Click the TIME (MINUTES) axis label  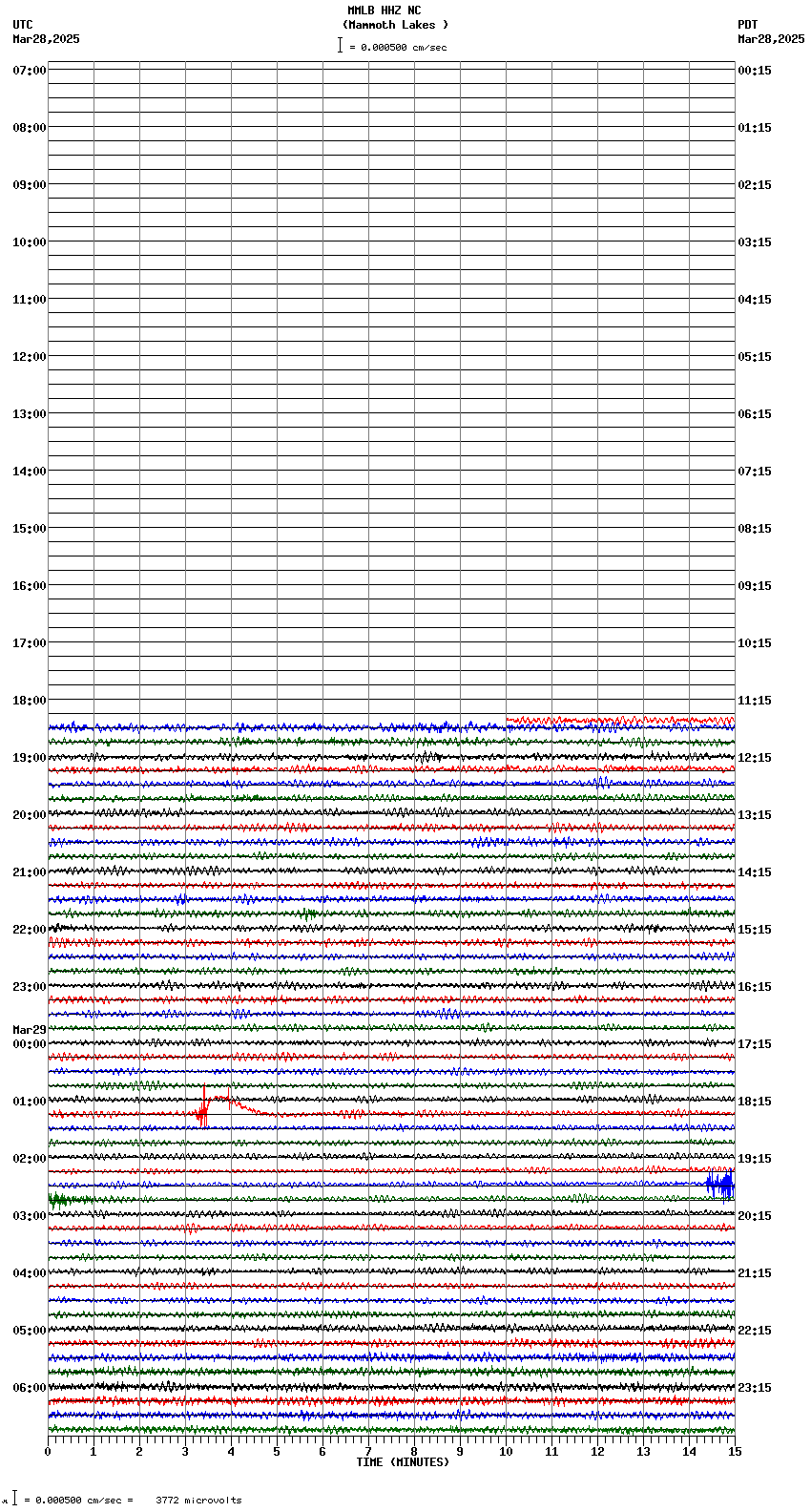tap(403, 1462)
